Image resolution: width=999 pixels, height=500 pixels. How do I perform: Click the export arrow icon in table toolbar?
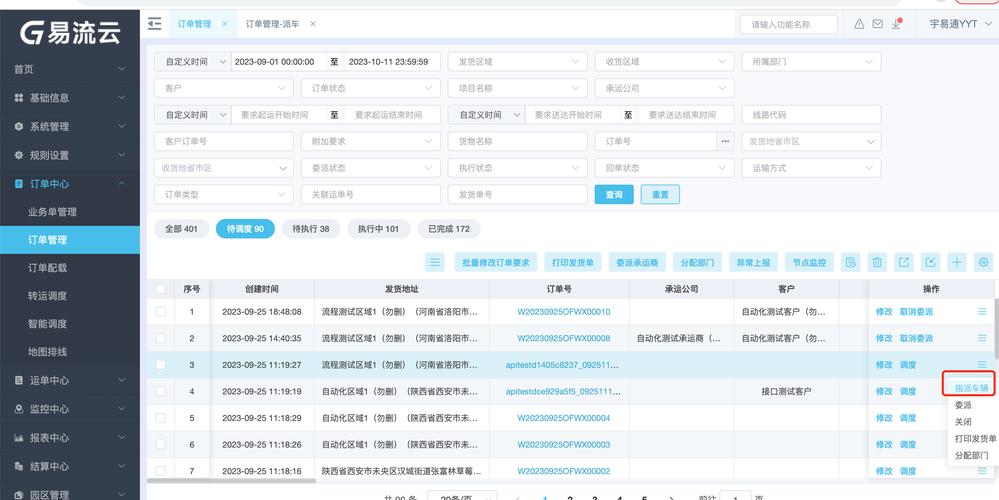(903, 262)
